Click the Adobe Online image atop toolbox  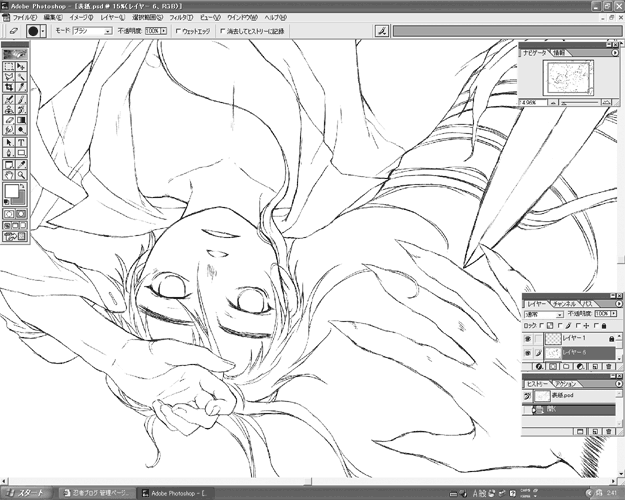[15, 54]
